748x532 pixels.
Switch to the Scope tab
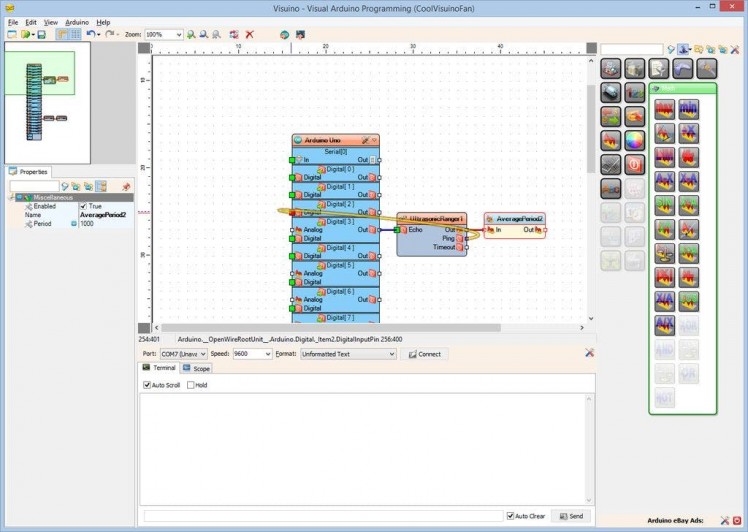click(197, 368)
